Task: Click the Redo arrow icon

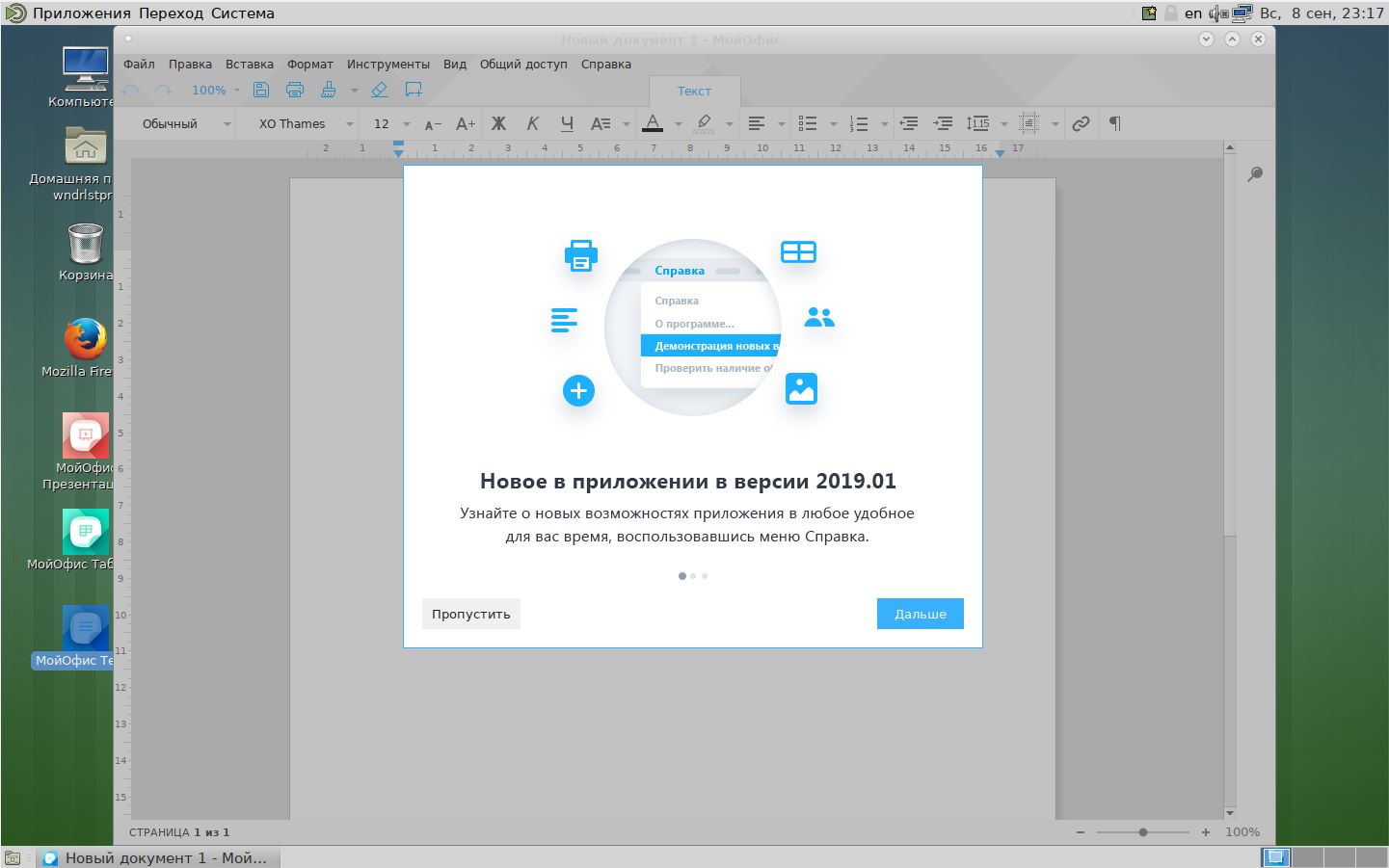Action: pyautogui.click(x=164, y=90)
